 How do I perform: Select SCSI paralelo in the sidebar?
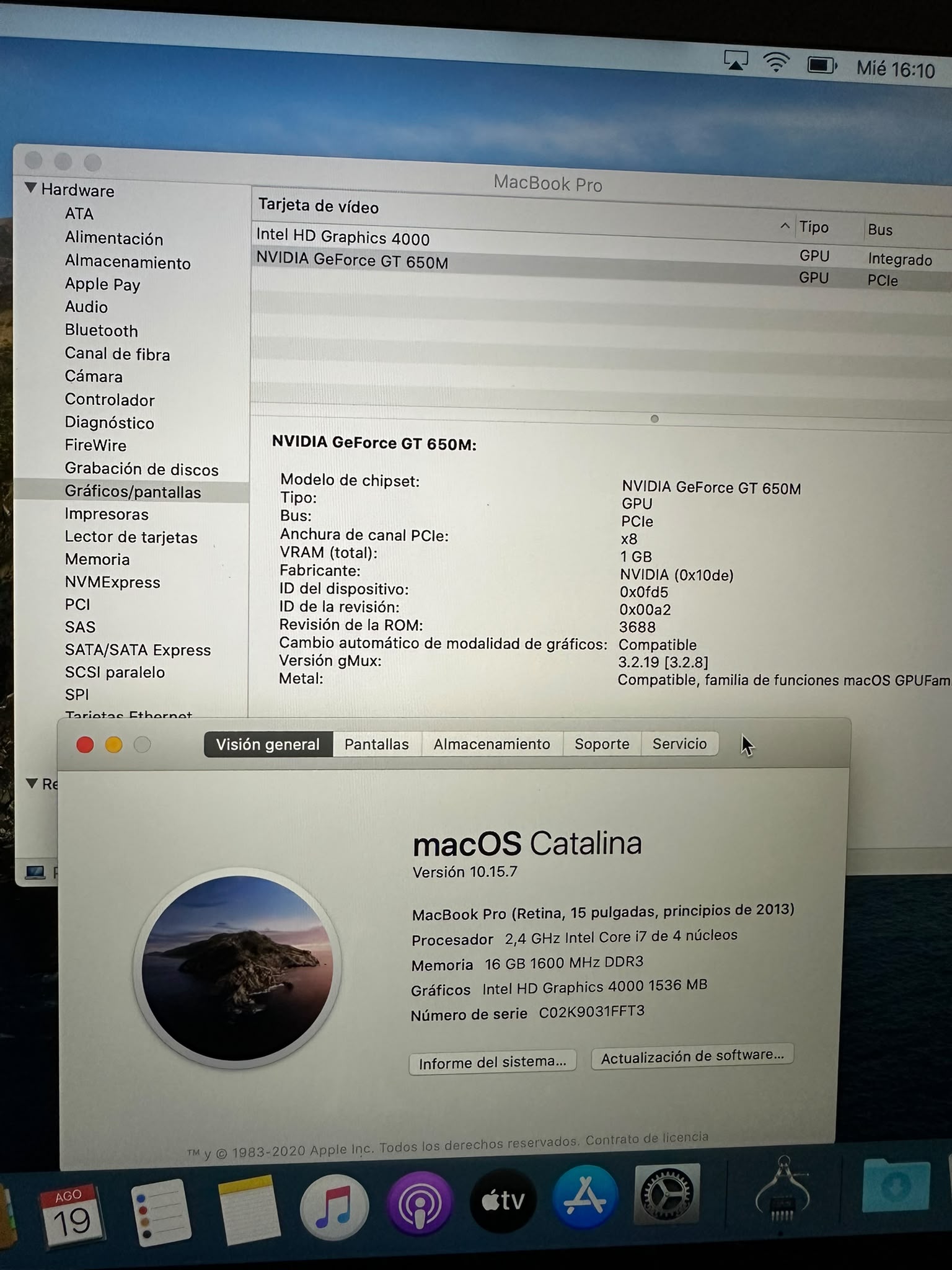pyautogui.click(x=115, y=672)
